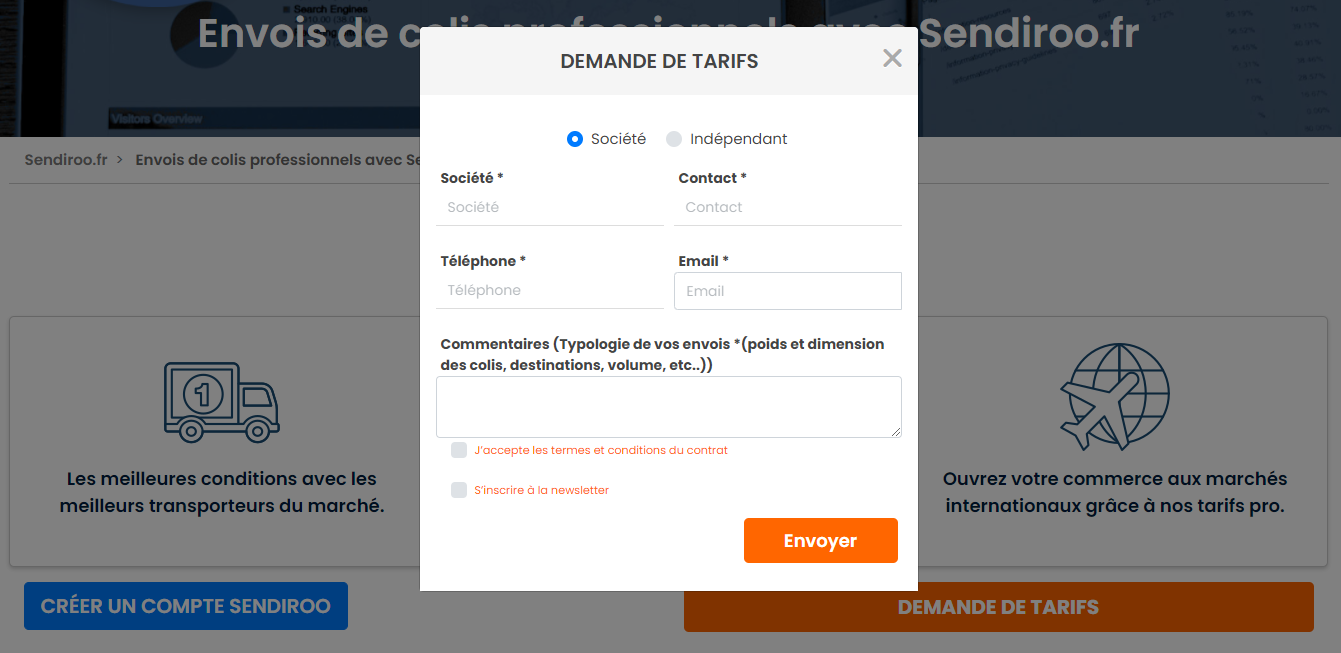The image size is (1341, 653).
Task: Click the 'DEMANDE DE TARIFS' button
Action: pyautogui.click(x=997, y=606)
